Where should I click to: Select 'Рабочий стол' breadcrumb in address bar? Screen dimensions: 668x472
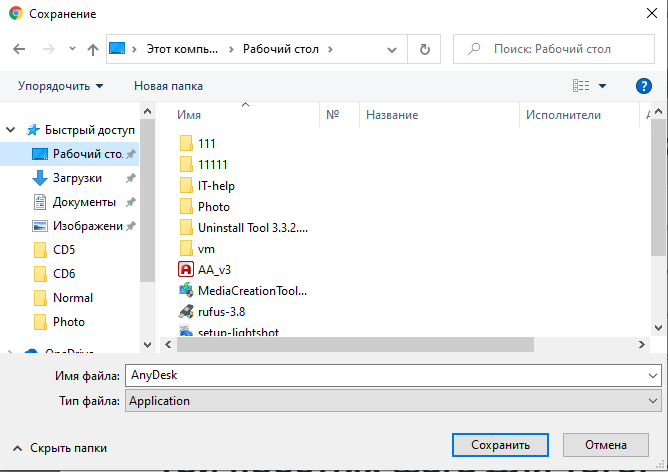click(281, 49)
